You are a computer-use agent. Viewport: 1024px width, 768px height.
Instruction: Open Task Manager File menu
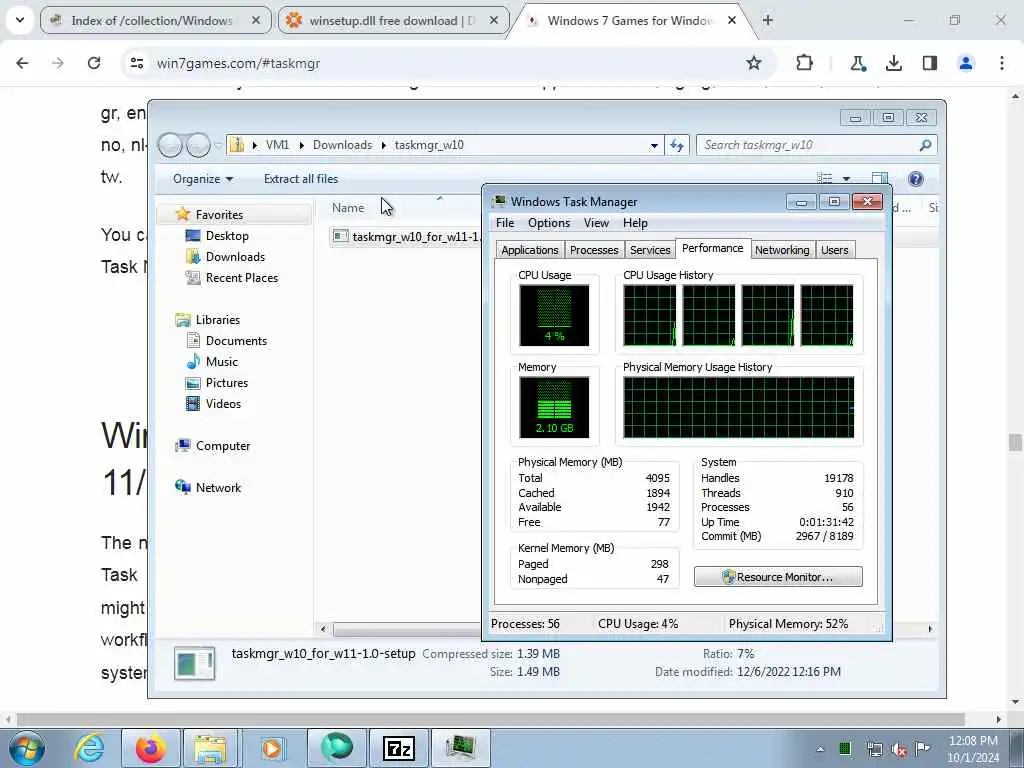[x=505, y=223]
